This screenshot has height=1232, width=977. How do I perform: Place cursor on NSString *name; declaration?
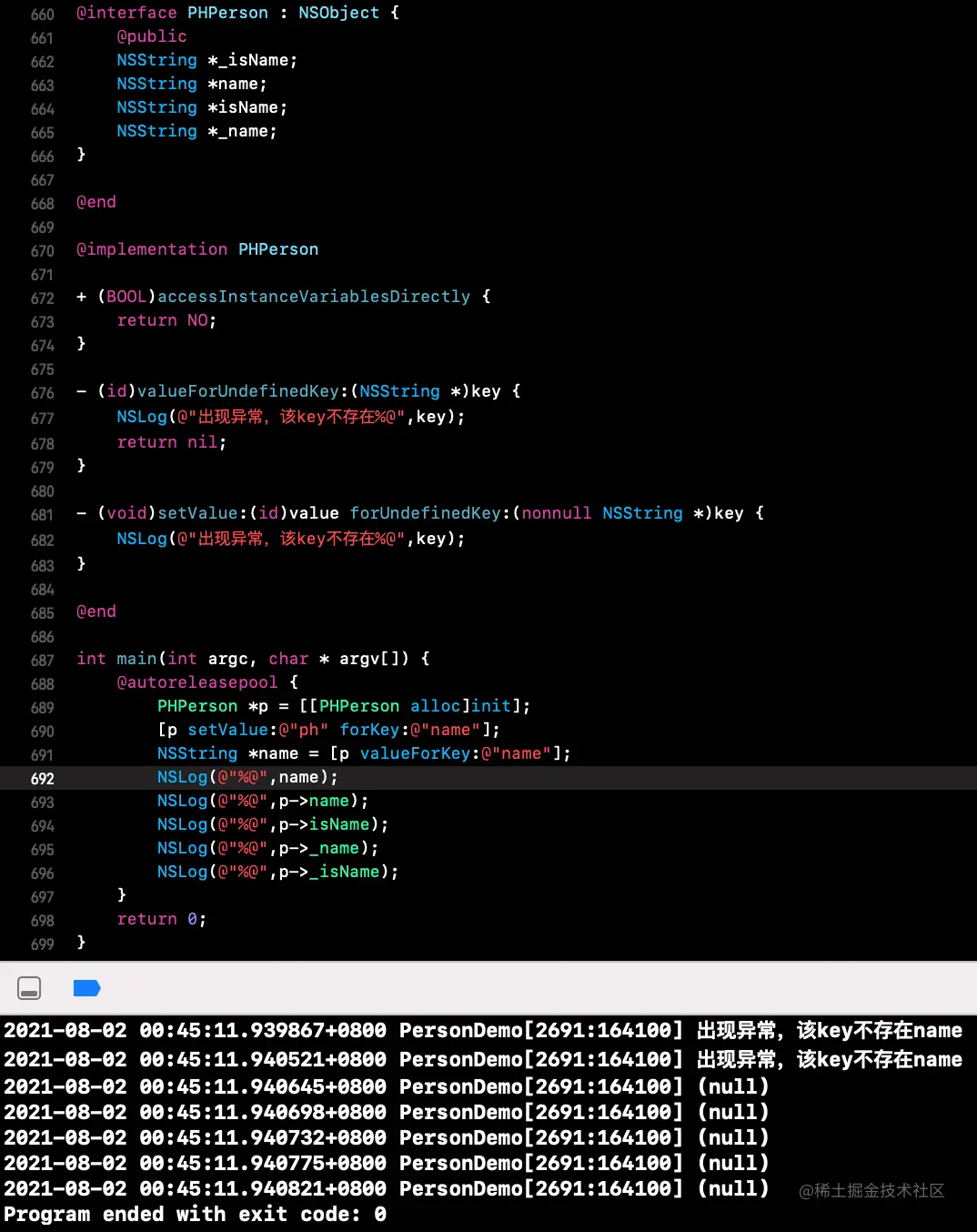pos(191,84)
